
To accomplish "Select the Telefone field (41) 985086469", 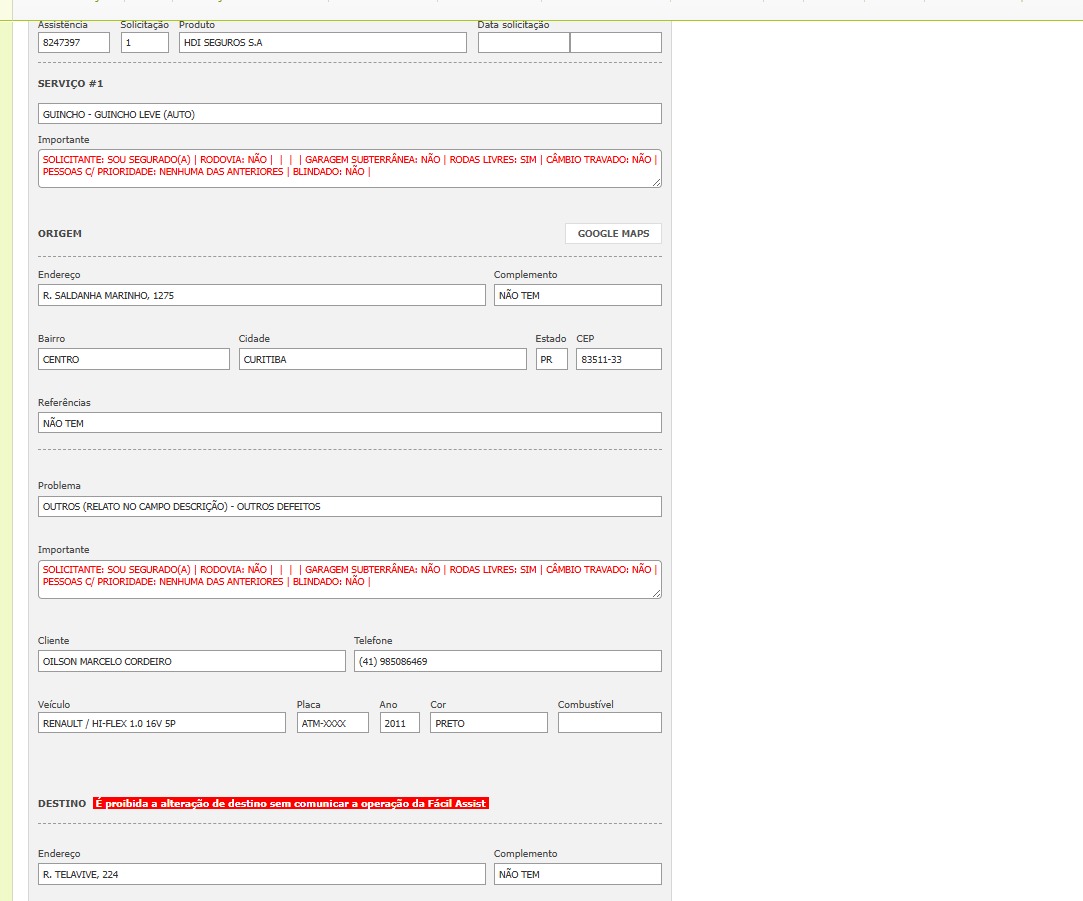I will pyautogui.click(x=507, y=662).
